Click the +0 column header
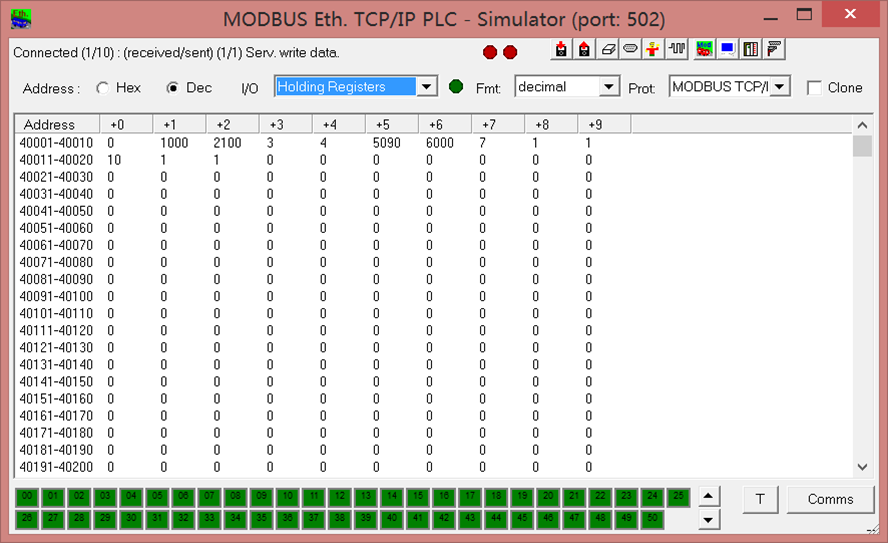Viewport: 888px width, 543px height. click(x=126, y=125)
